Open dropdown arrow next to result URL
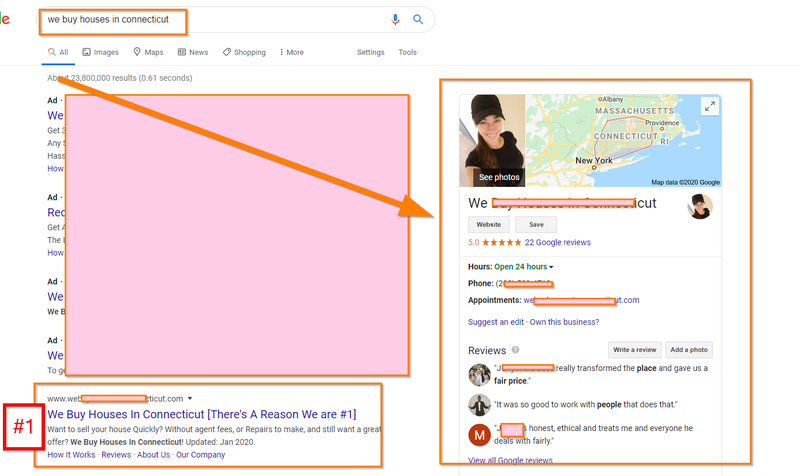 tap(190, 398)
